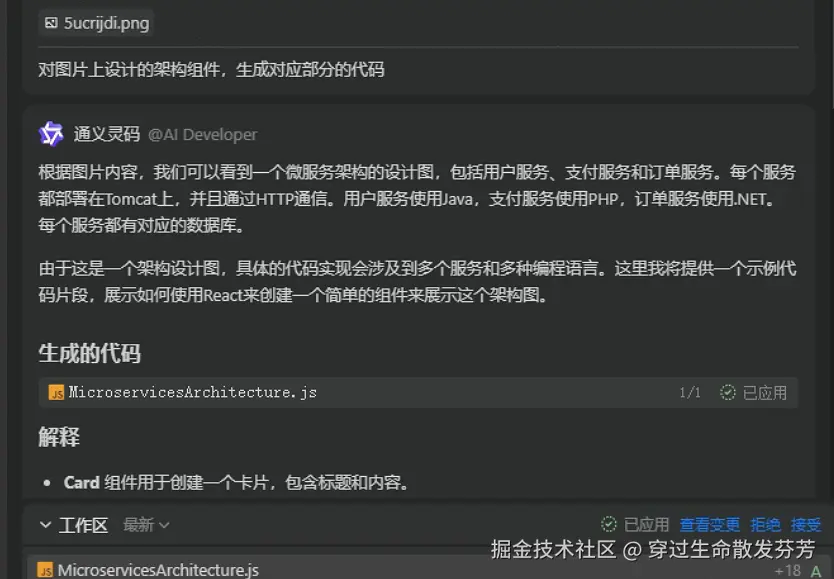Image resolution: width=834 pixels, height=579 pixels.
Task: Collapse the 工作区 section chevron
Action: (45, 525)
